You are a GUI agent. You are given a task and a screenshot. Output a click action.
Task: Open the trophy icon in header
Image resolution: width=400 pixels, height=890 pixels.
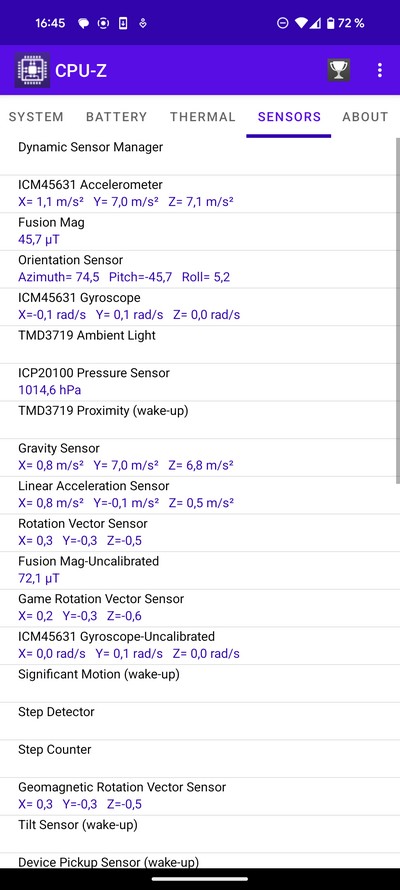tap(339, 70)
